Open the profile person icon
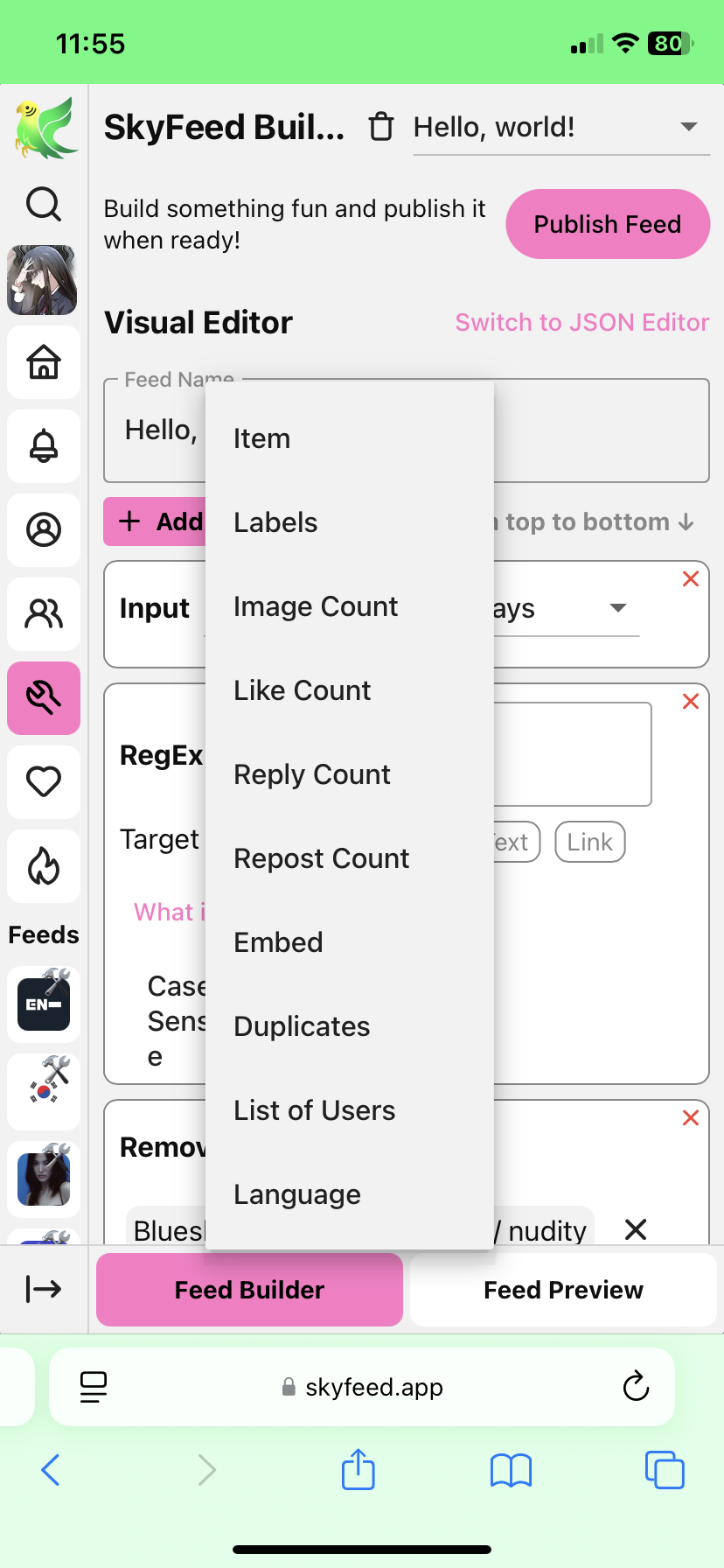The height and width of the screenshot is (1568, 724). pyautogui.click(x=44, y=530)
